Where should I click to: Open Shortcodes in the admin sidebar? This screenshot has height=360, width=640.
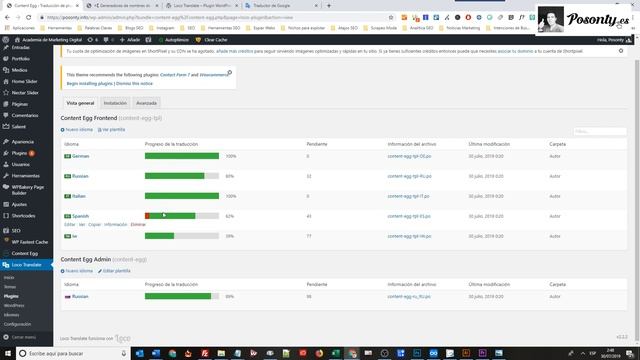(23, 216)
